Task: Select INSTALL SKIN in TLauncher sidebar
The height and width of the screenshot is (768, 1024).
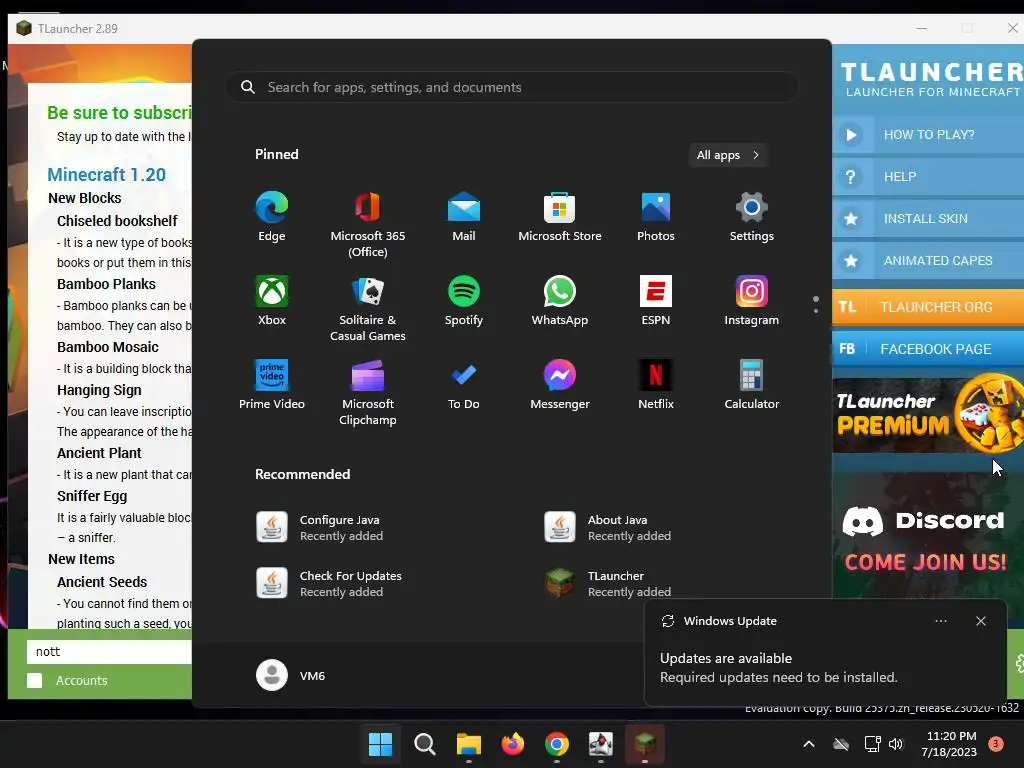Action: (927, 219)
